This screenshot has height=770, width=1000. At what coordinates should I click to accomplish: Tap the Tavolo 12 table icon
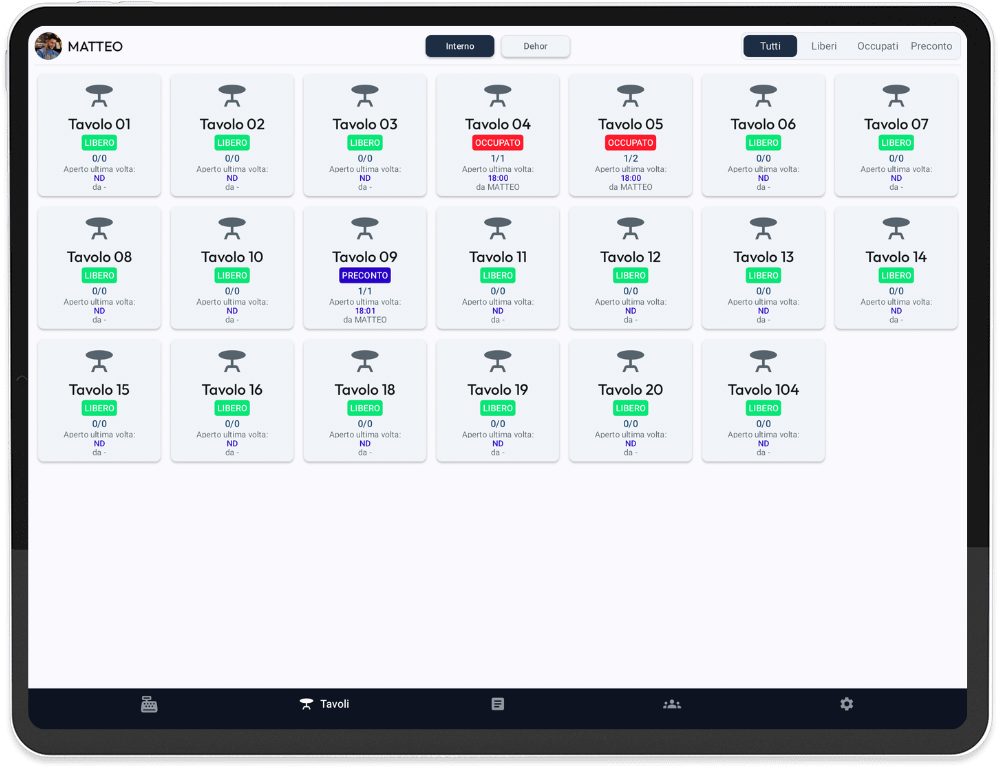(630, 228)
